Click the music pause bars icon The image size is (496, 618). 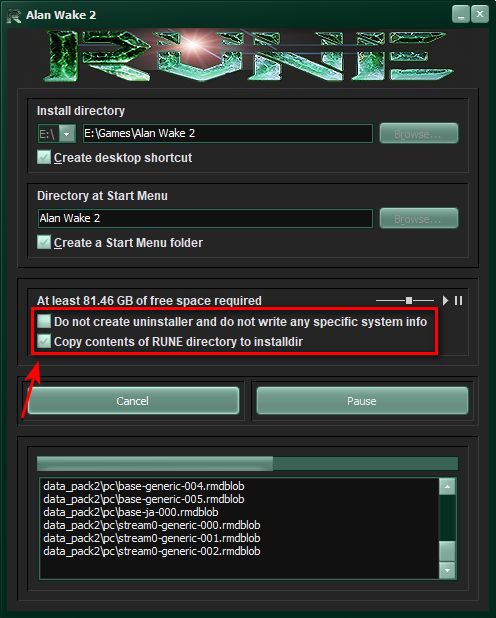click(x=458, y=301)
